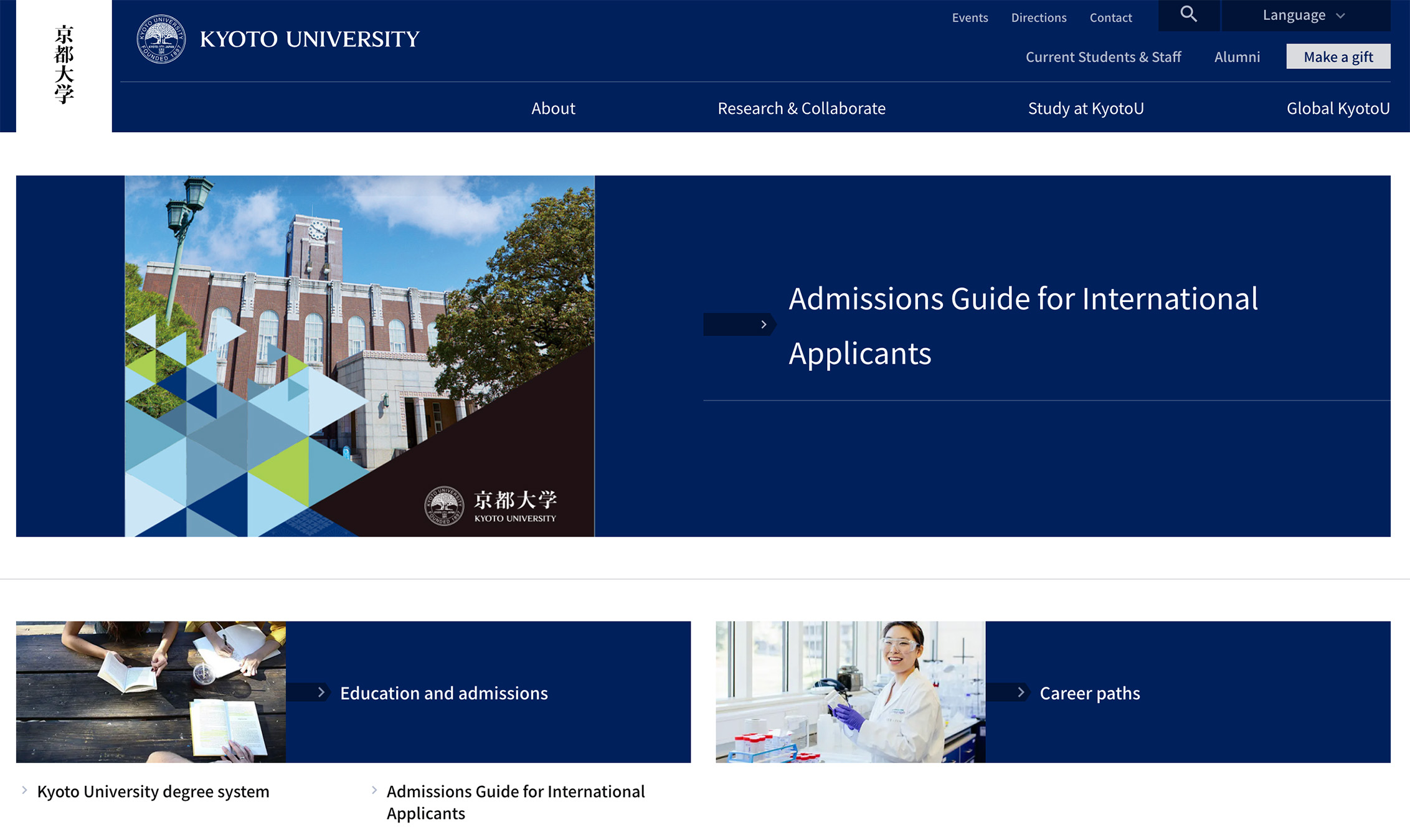Click chevron before bottom Admissions Guide link
Viewport: 1410px width, 840px height.
(x=374, y=790)
